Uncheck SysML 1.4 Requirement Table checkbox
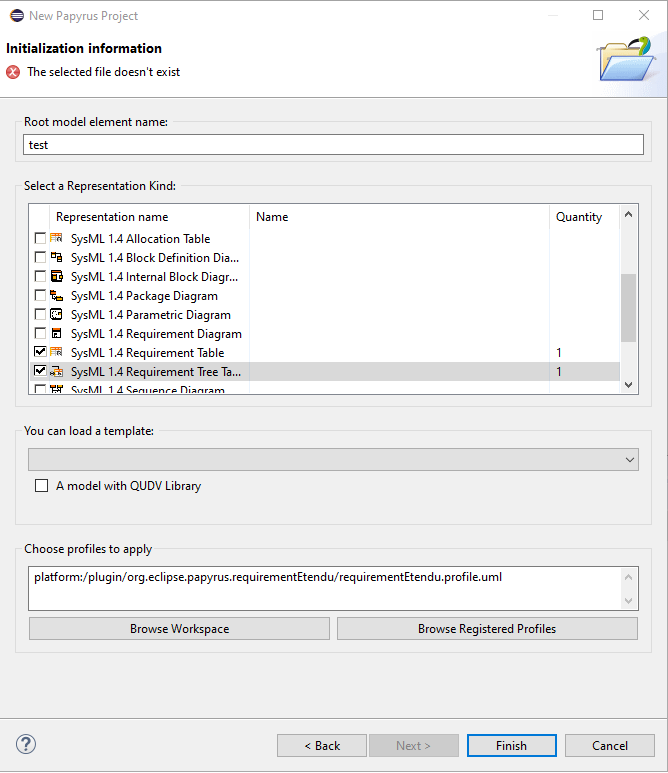Viewport: 668px width, 773px height. coord(40,352)
